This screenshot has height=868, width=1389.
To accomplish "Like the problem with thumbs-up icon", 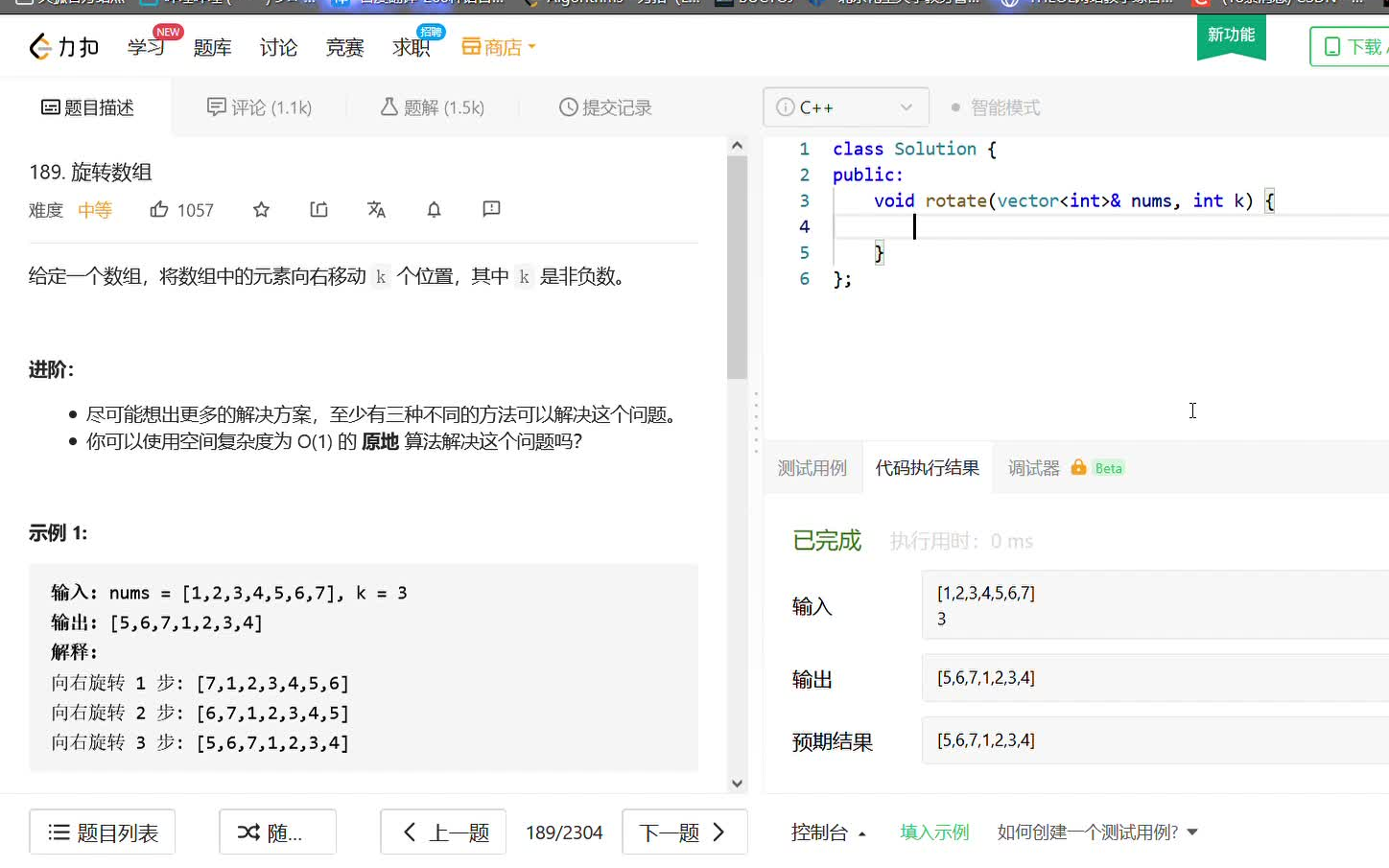I will (159, 209).
